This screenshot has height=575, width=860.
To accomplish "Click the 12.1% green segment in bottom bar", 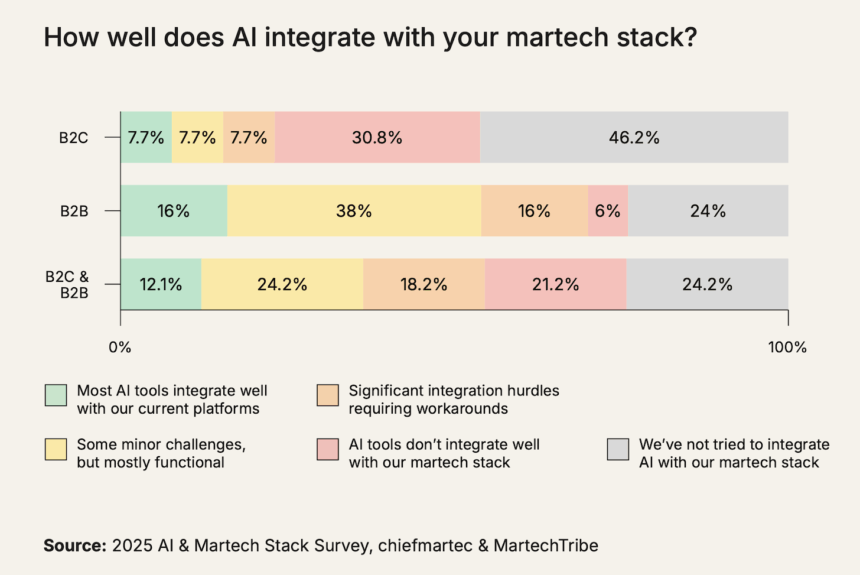I will pos(161,284).
